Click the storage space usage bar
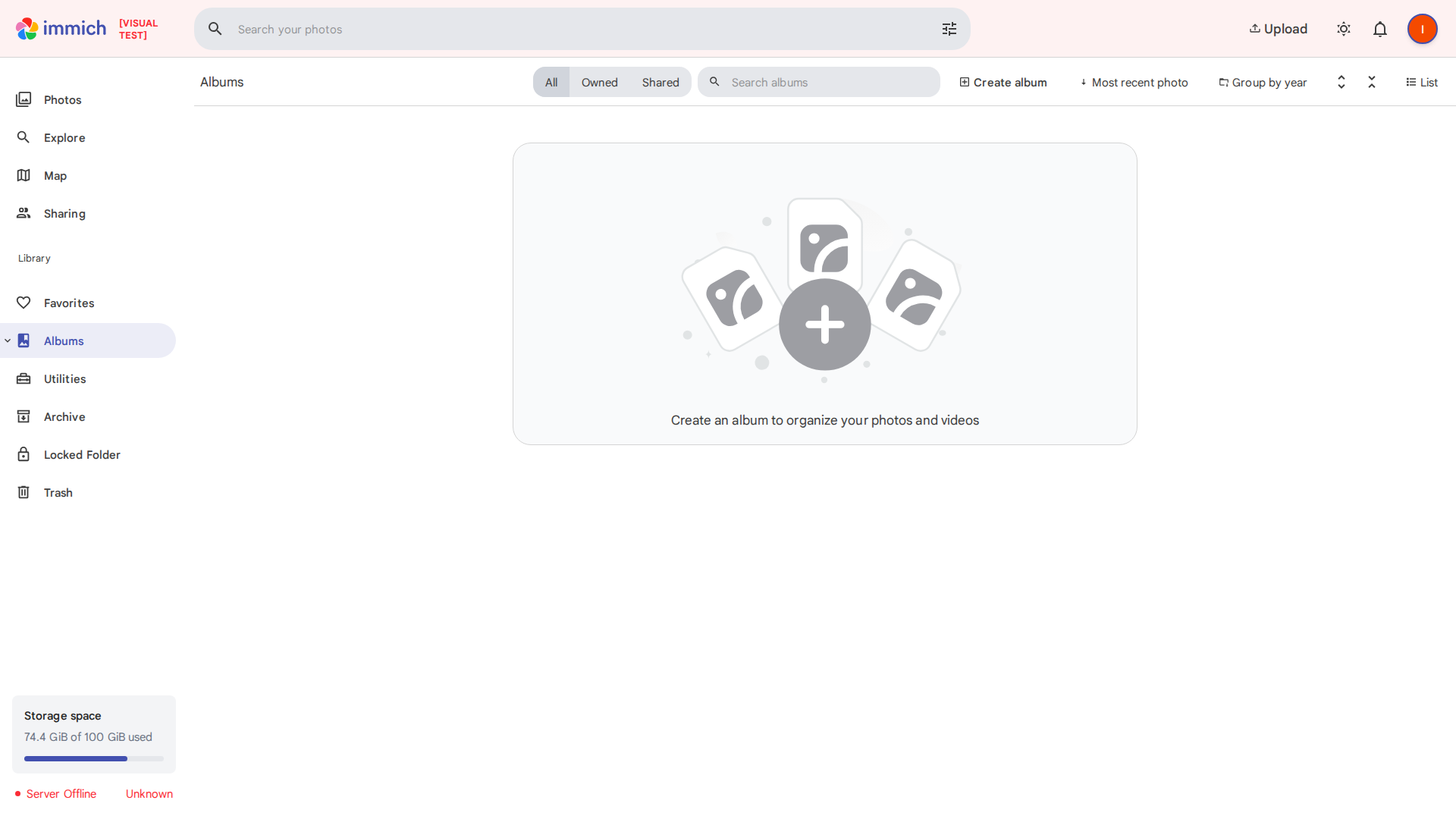 point(93,758)
